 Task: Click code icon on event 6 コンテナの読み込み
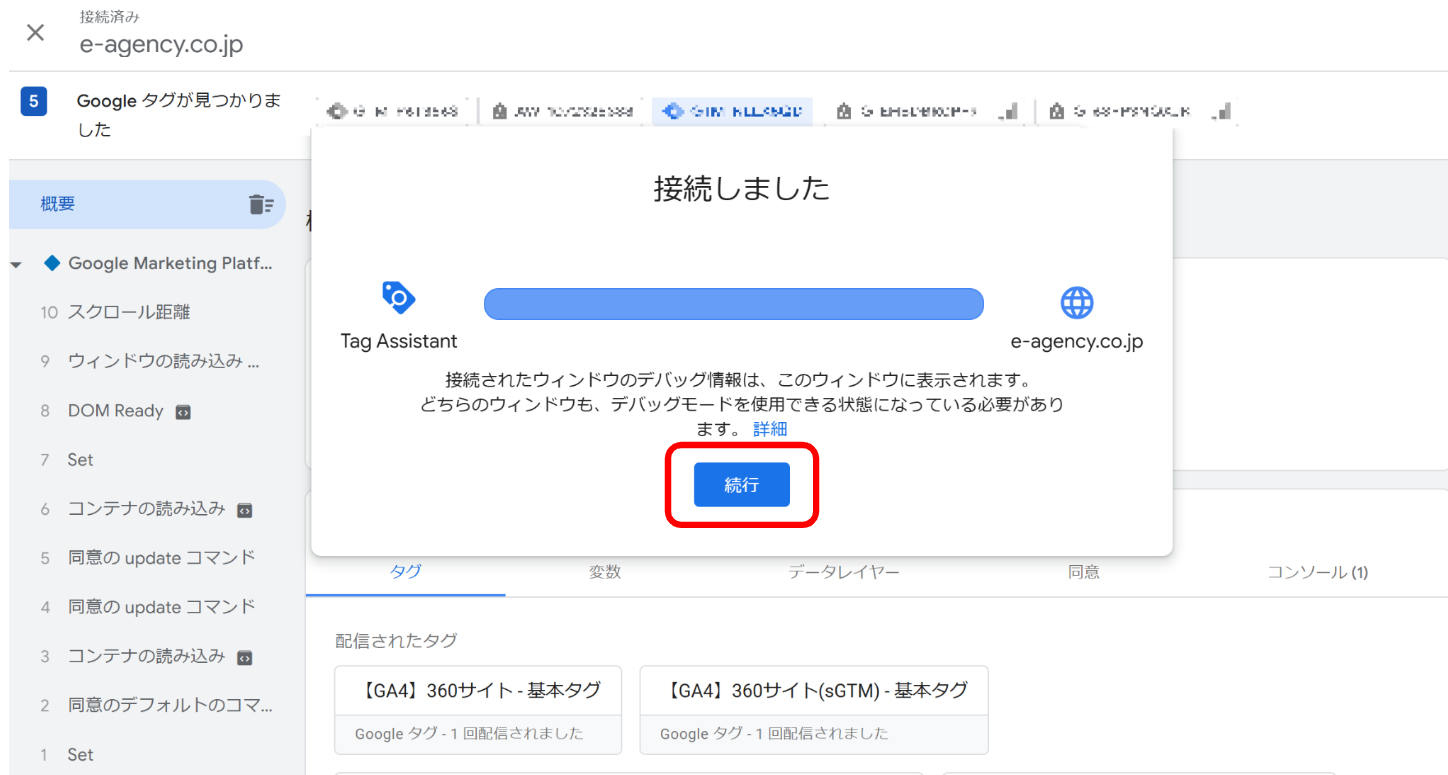244,510
